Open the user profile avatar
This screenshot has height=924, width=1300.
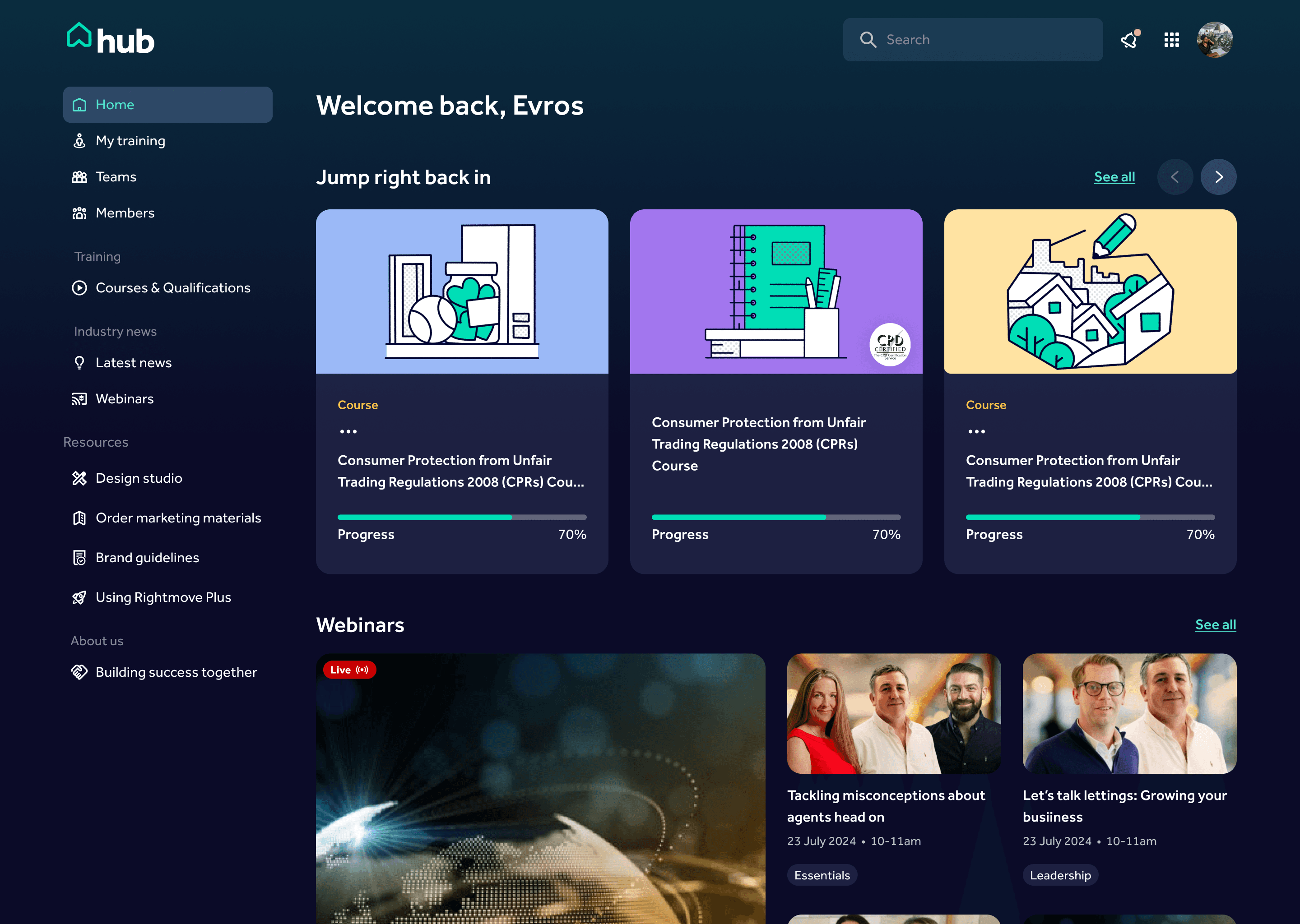pyautogui.click(x=1215, y=40)
